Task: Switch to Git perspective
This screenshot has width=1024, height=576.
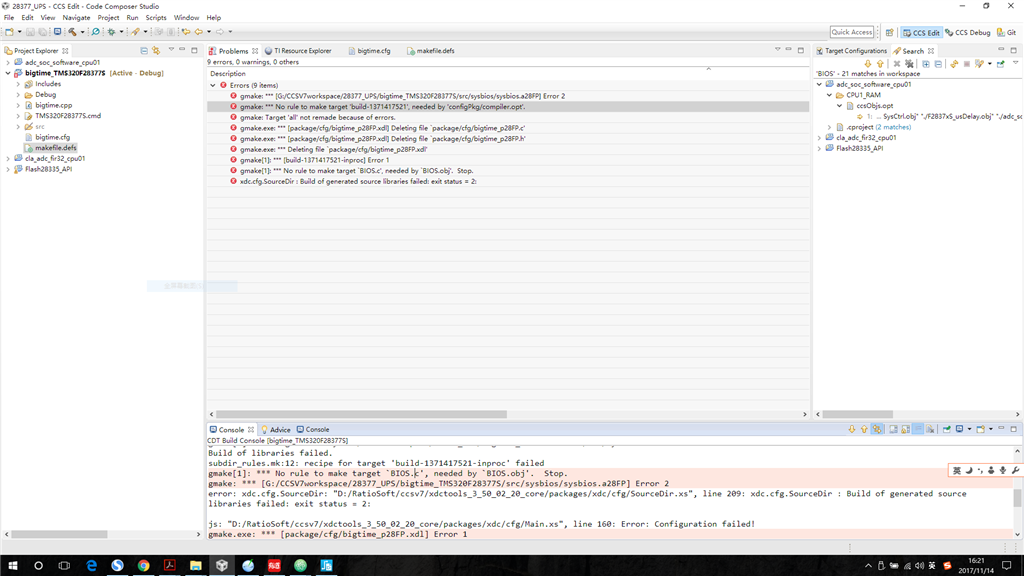Action: pos(1006,32)
